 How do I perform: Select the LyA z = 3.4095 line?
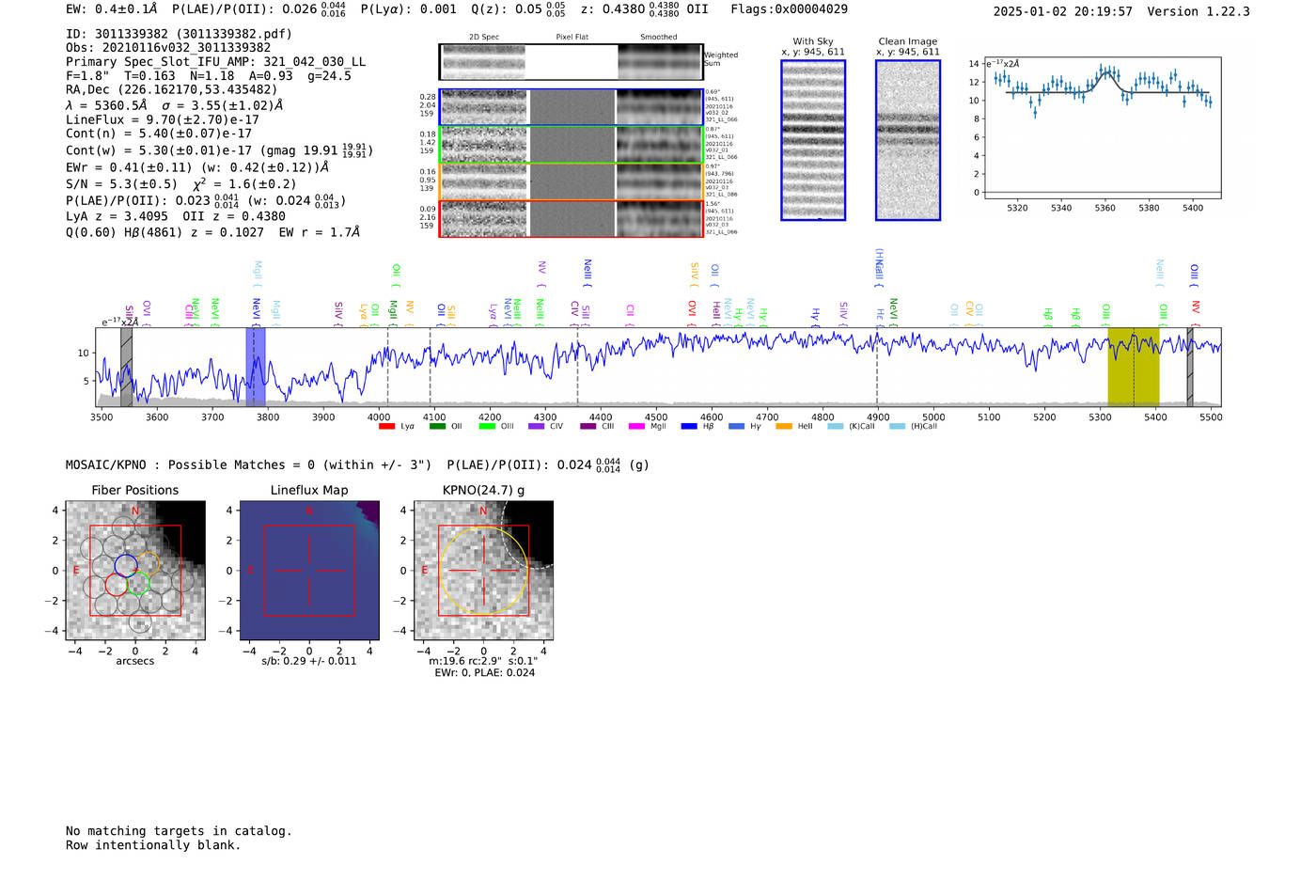tap(176, 216)
